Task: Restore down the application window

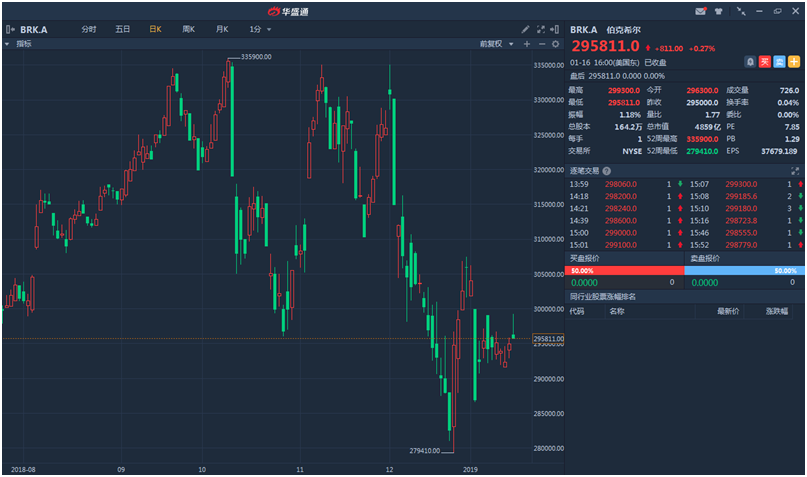Action: point(777,11)
